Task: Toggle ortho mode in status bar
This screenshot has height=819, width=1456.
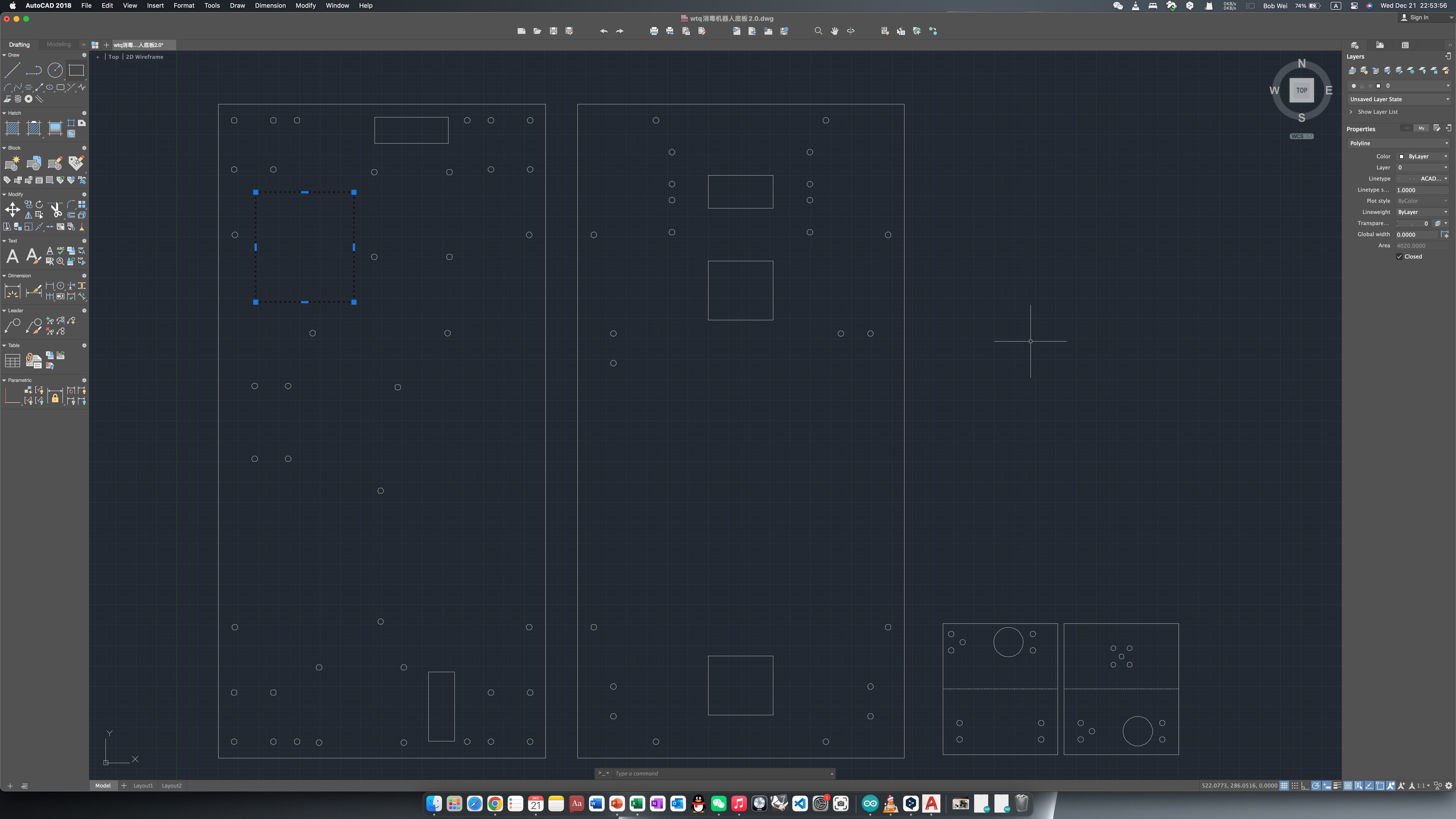Action: coord(1304,786)
